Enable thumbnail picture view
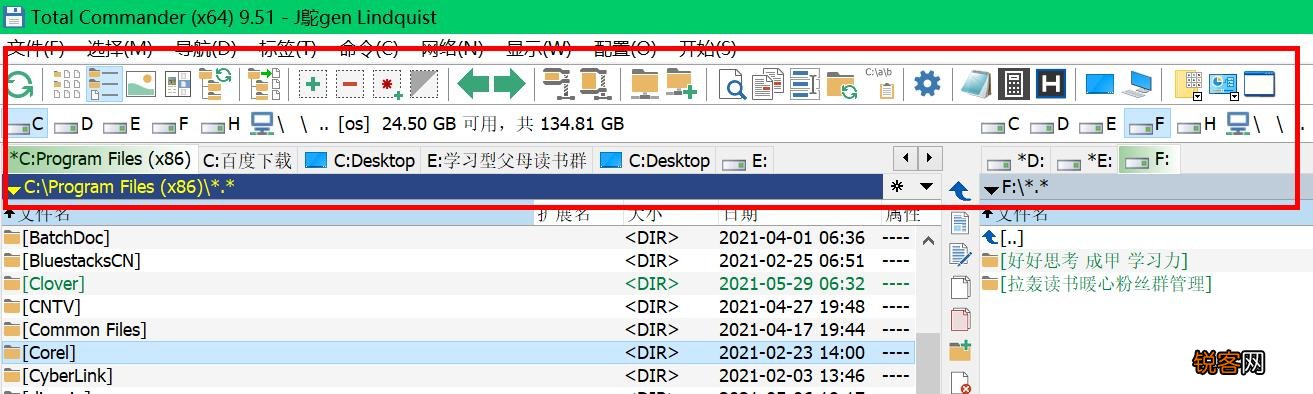The width and height of the screenshot is (1313, 394). pos(141,84)
